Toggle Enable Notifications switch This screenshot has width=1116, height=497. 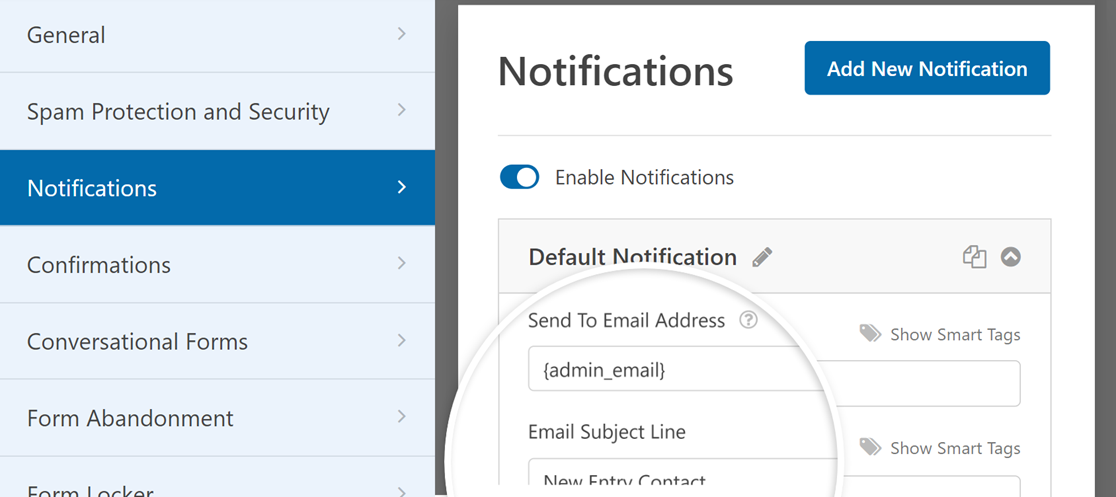tap(519, 178)
